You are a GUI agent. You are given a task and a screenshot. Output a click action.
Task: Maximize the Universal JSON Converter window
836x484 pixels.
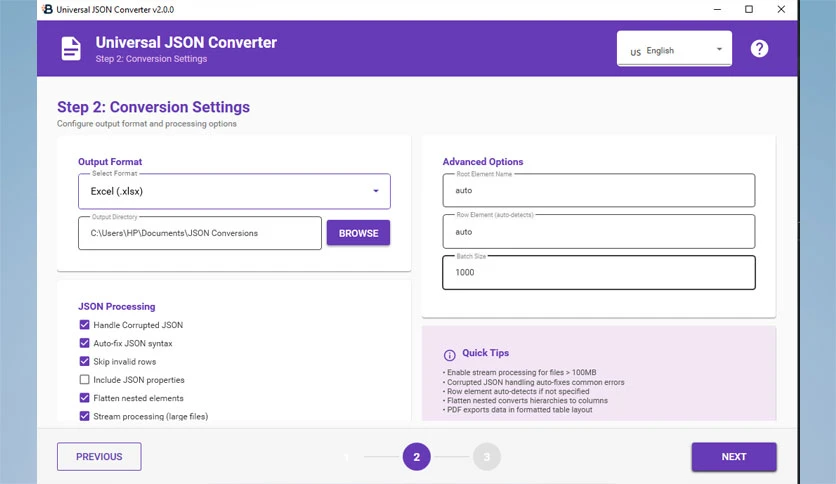[749, 9]
